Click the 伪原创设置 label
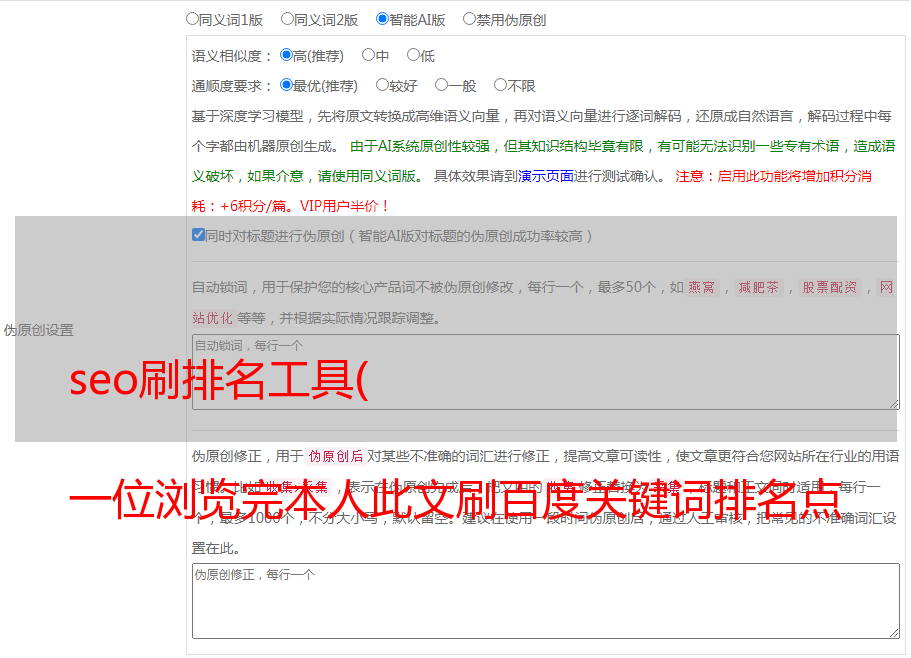Viewport: 911px width, 658px height. point(39,330)
